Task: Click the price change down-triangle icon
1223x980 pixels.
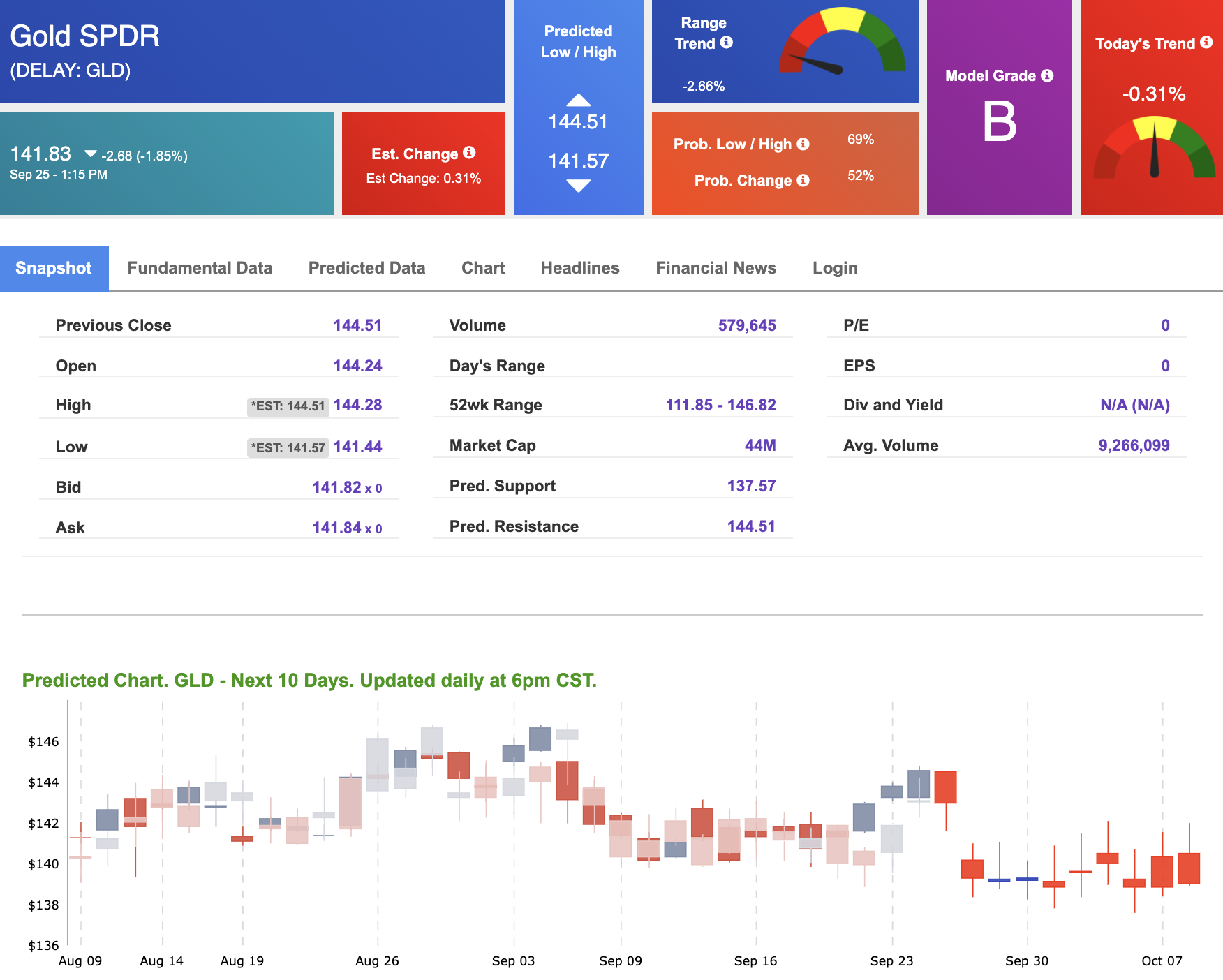Action: pyautogui.click(x=90, y=154)
